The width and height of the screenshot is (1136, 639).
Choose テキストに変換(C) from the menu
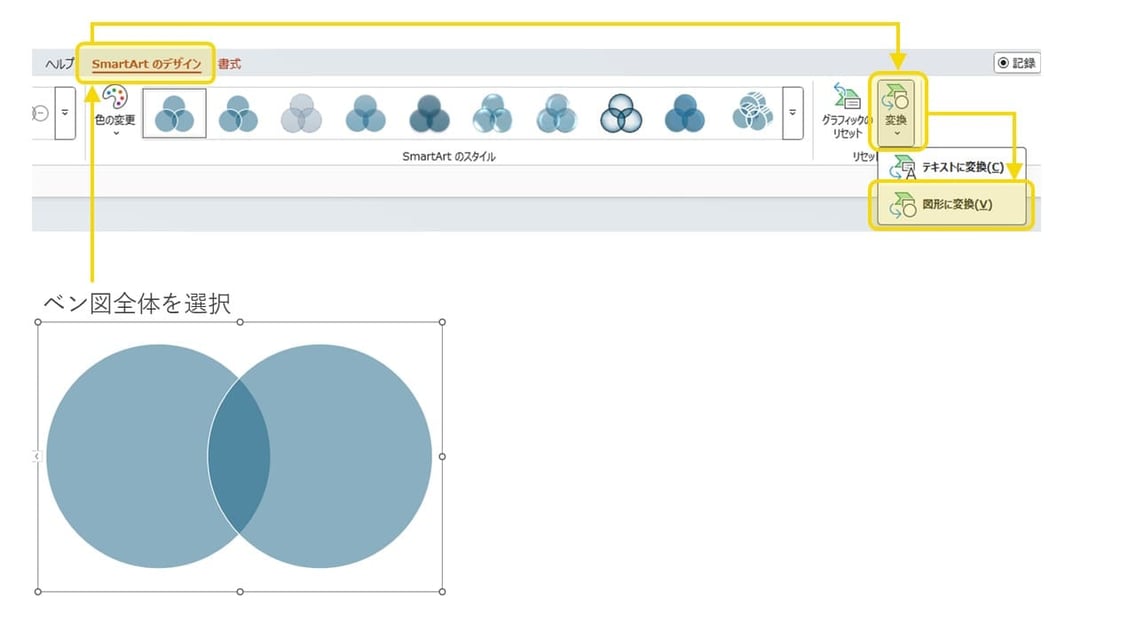pos(951,167)
